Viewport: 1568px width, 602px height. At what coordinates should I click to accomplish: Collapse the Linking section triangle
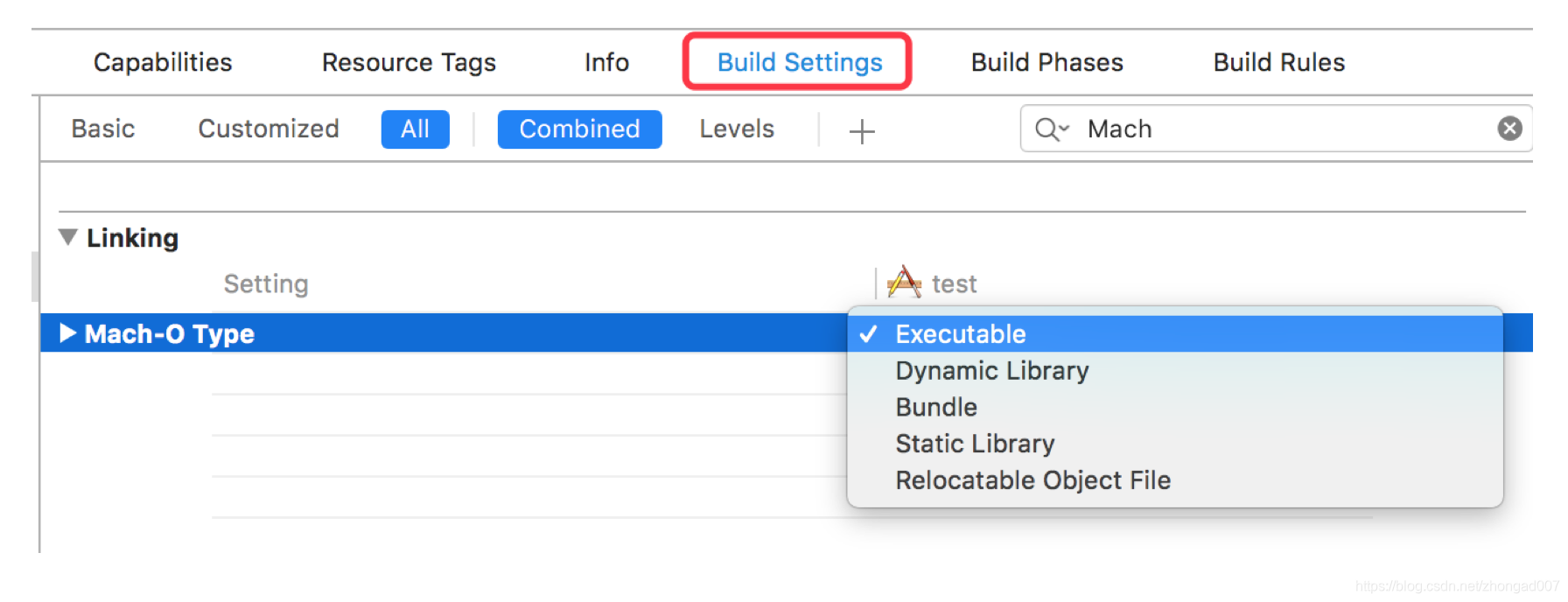67,237
